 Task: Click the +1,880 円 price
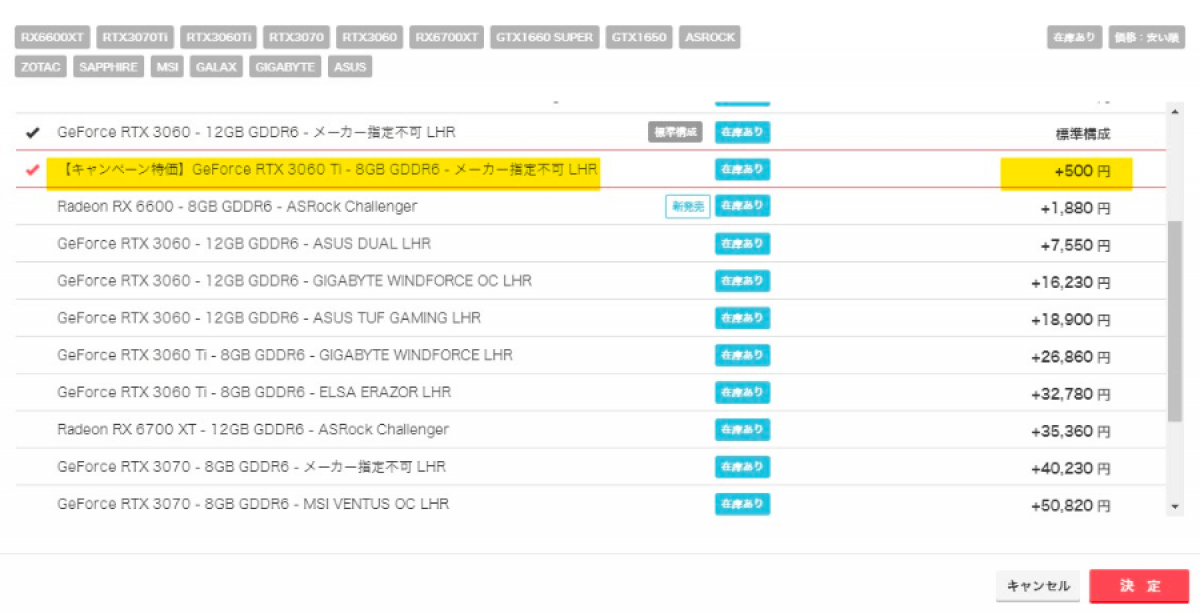pyautogui.click(x=1075, y=209)
